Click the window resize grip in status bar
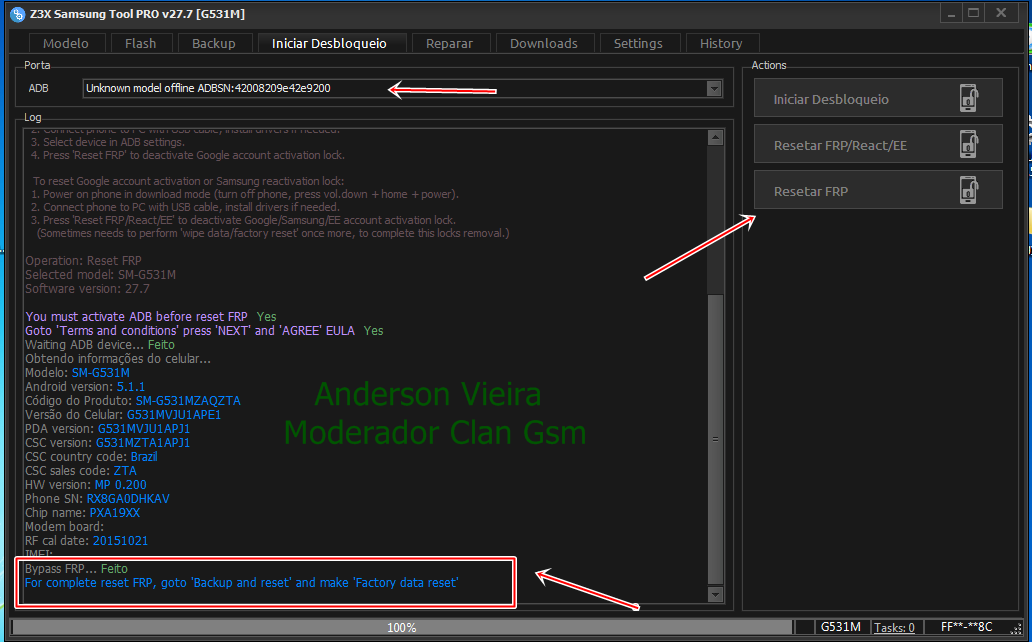1032x642 pixels. click(x=1016, y=628)
